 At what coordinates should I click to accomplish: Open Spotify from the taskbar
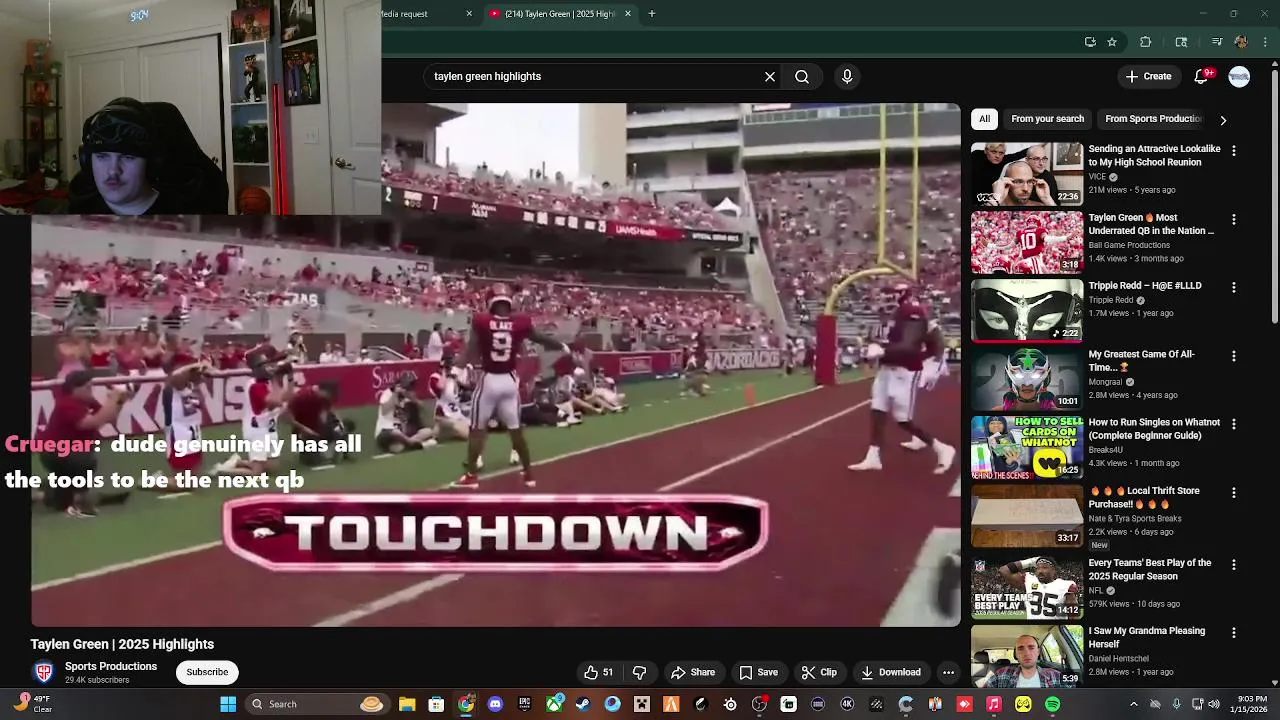(x=1052, y=704)
